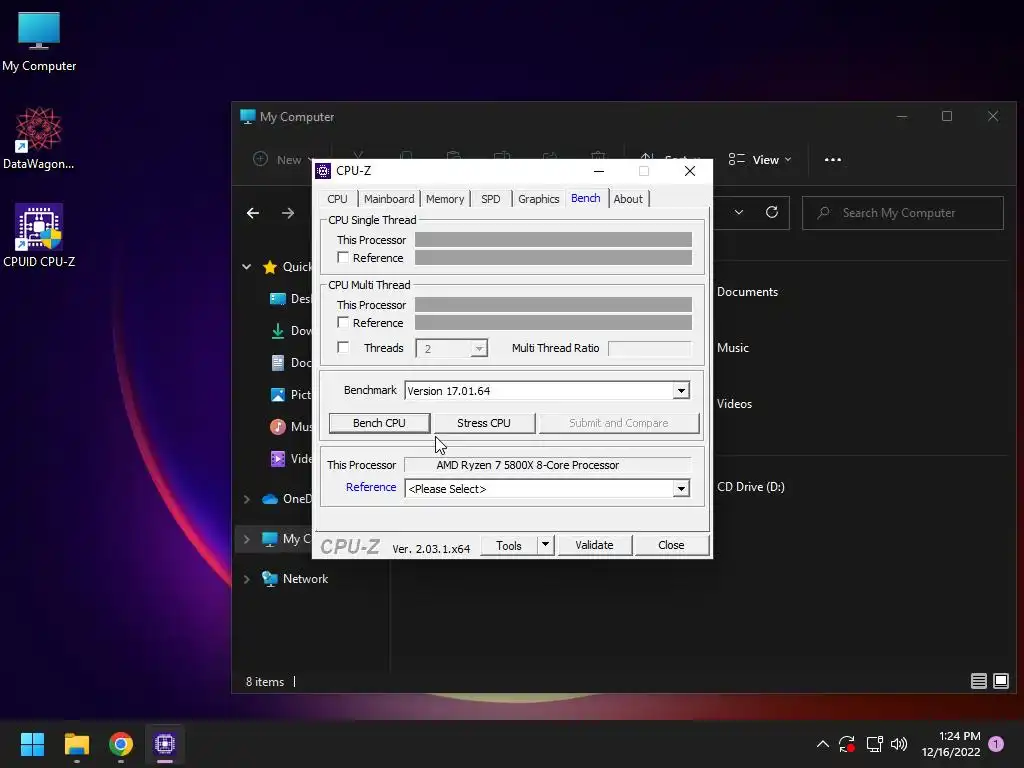Open the Reference processor dropdown

pyautogui.click(x=681, y=488)
